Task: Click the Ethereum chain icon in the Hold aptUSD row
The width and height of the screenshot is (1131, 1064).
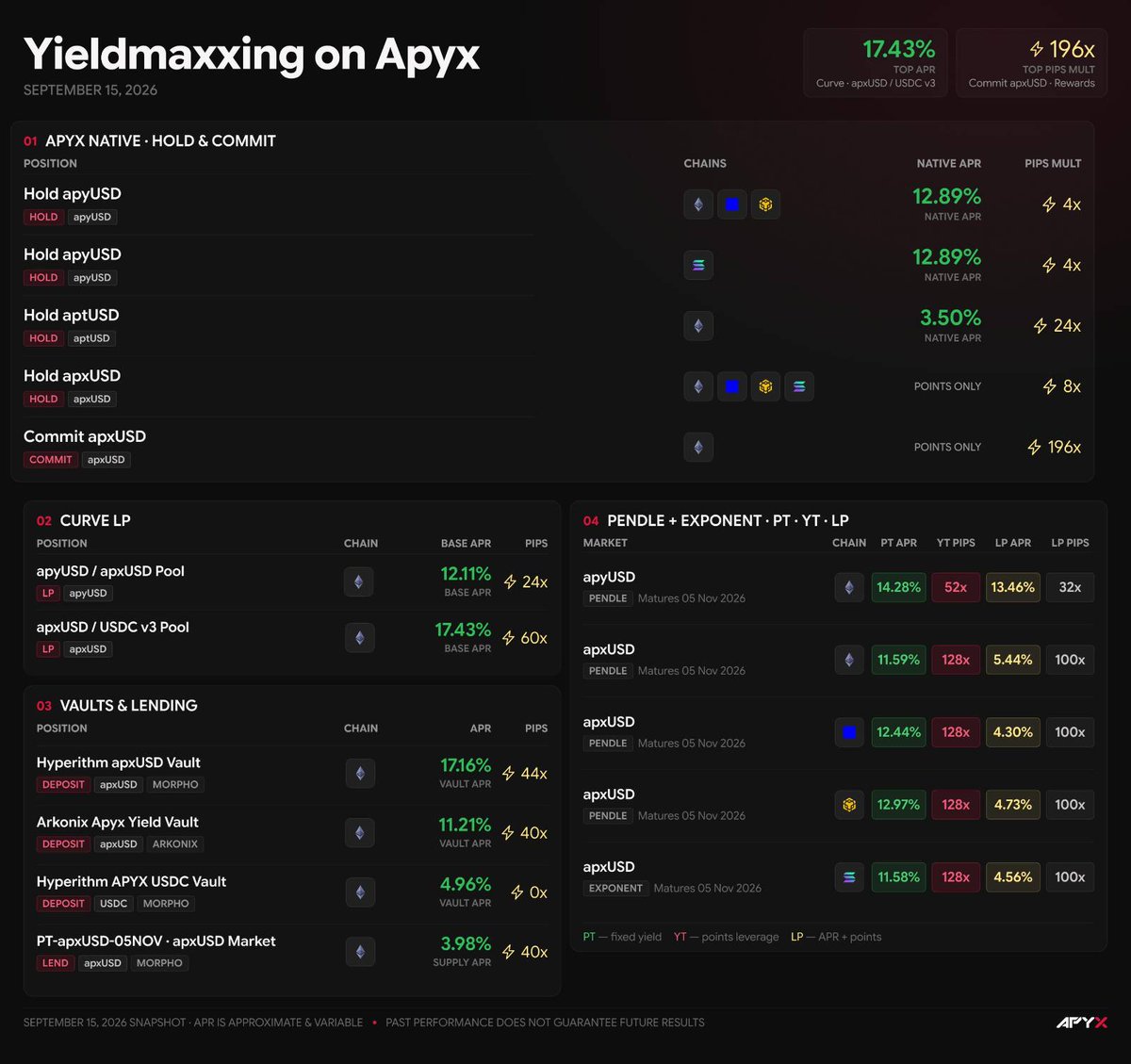Action: (698, 326)
